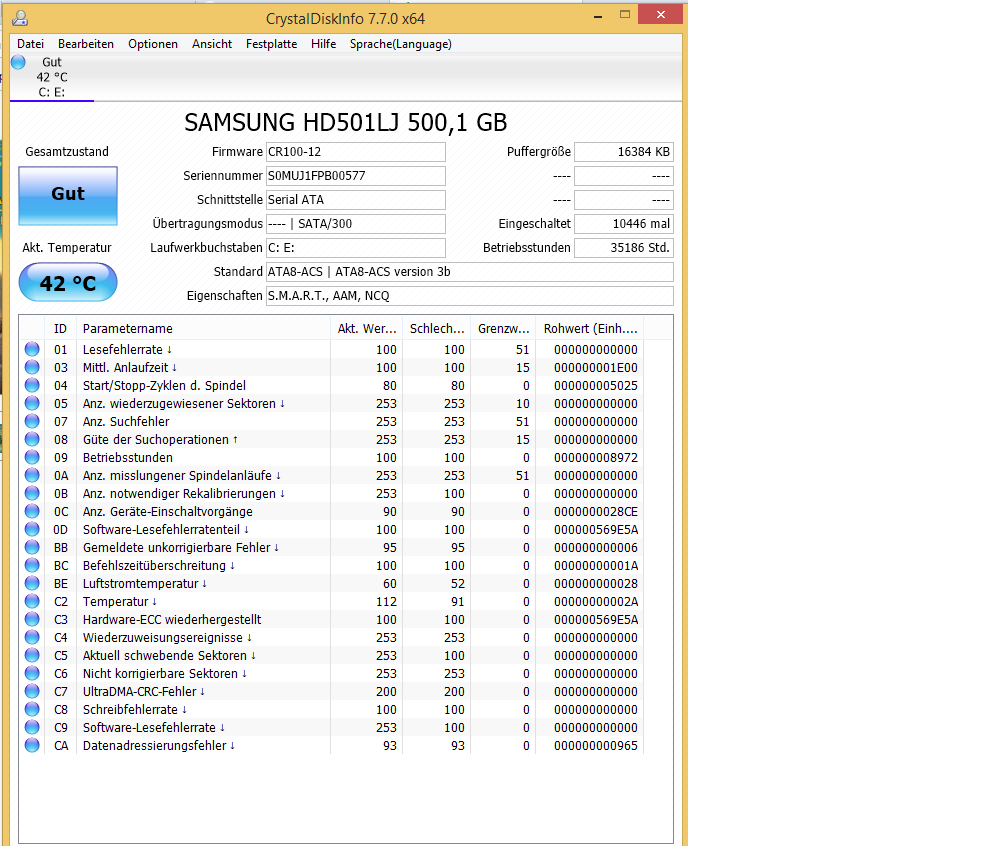Viewport: 1008px width, 846px height.
Task: Click the Betriebsstunden field 35186 Std.
Action: pos(624,248)
